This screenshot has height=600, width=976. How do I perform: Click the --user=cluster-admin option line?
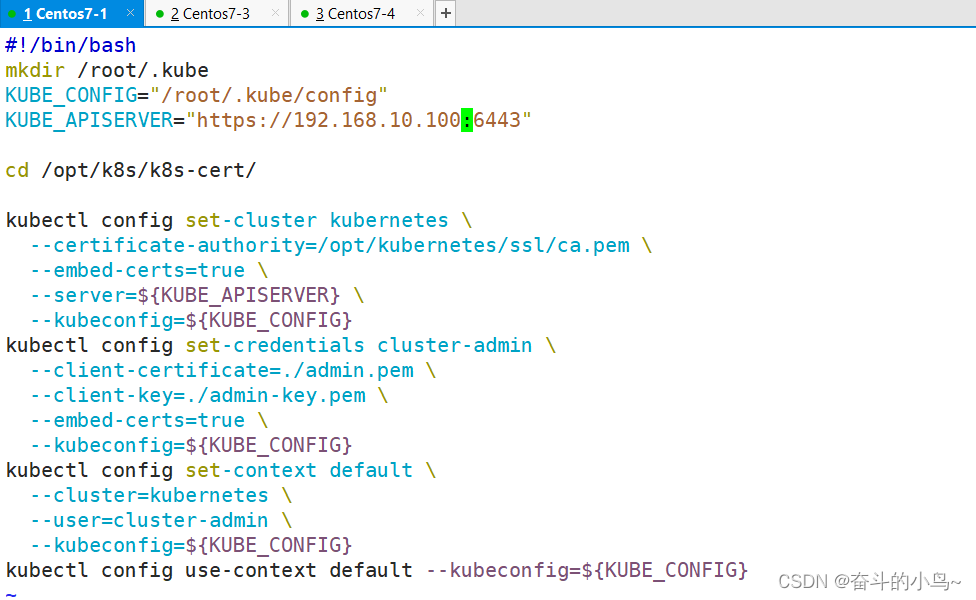click(161, 520)
